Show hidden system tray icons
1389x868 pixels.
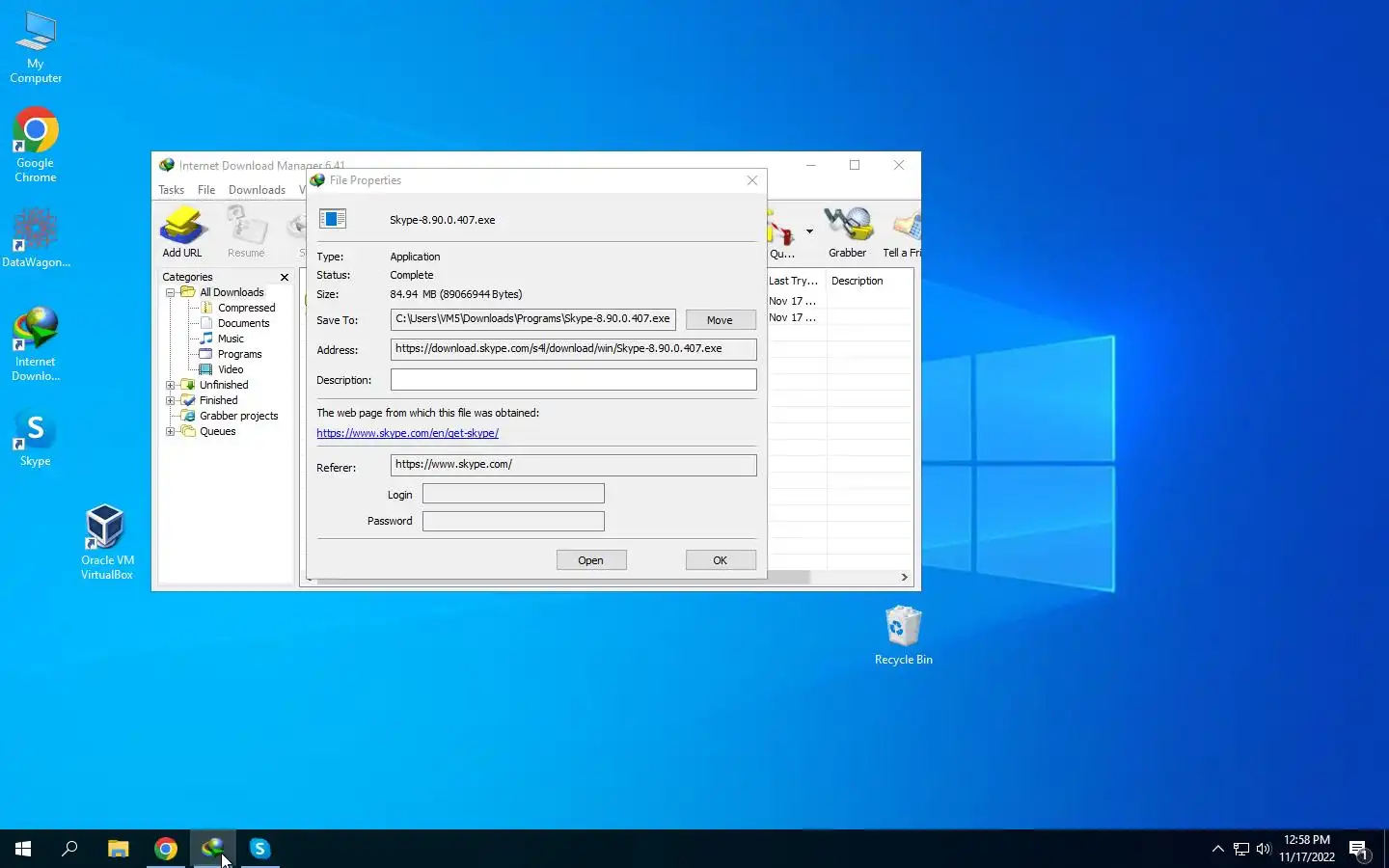click(x=1217, y=849)
